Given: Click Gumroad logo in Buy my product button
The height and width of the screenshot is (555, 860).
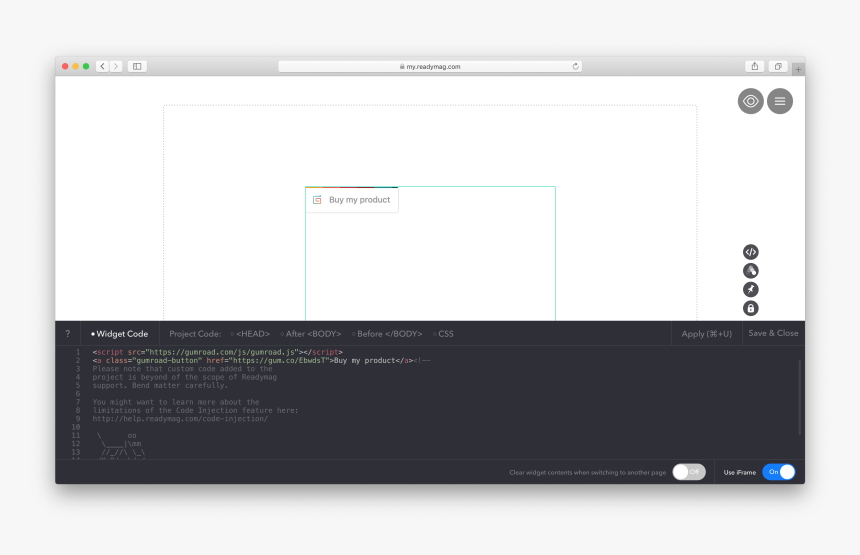Looking at the screenshot, I should point(317,200).
